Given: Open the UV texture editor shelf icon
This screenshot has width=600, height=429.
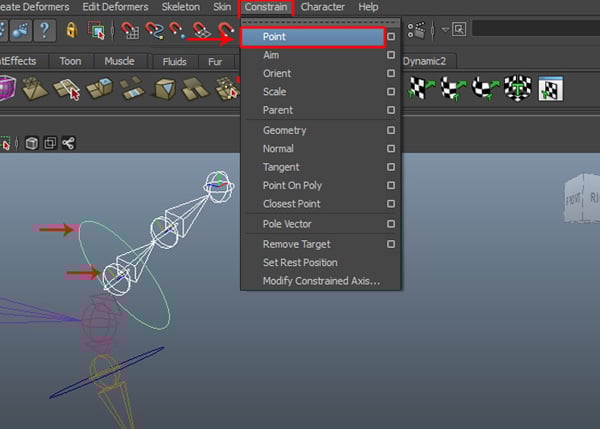Looking at the screenshot, I should pos(551,90).
